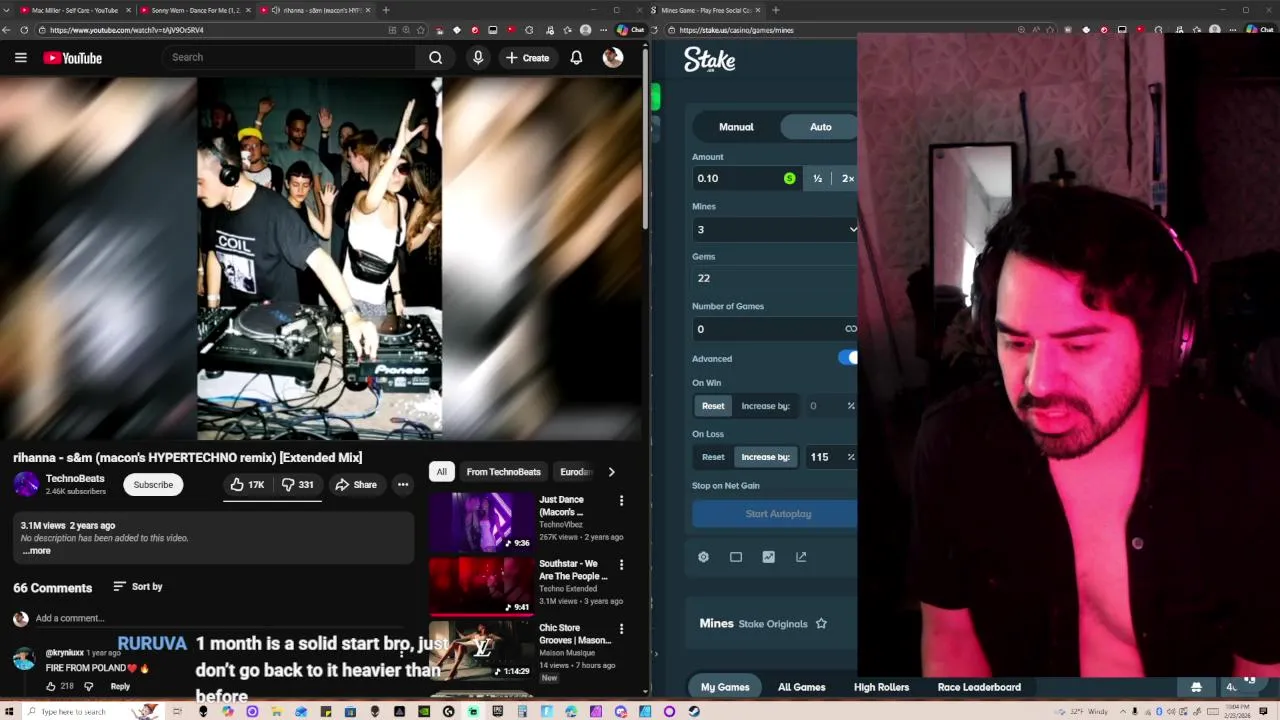The height and width of the screenshot is (720, 1280).
Task: Dislike the video showing 331
Action: tap(298, 485)
